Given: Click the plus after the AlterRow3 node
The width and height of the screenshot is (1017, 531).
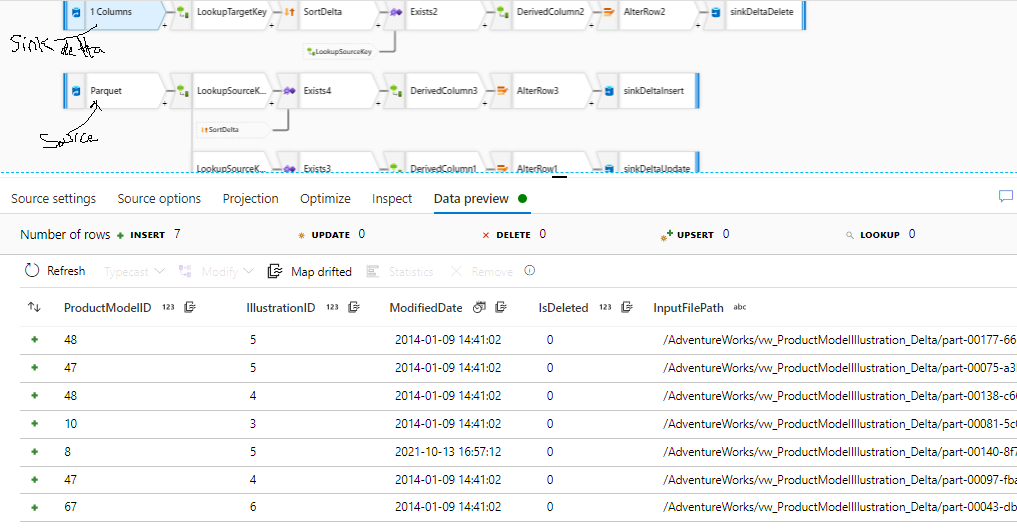Looking at the screenshot, I should click(591, 104).
